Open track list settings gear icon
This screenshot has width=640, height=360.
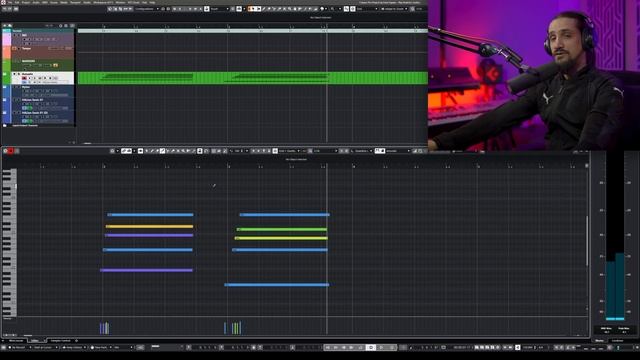point(61,26)
